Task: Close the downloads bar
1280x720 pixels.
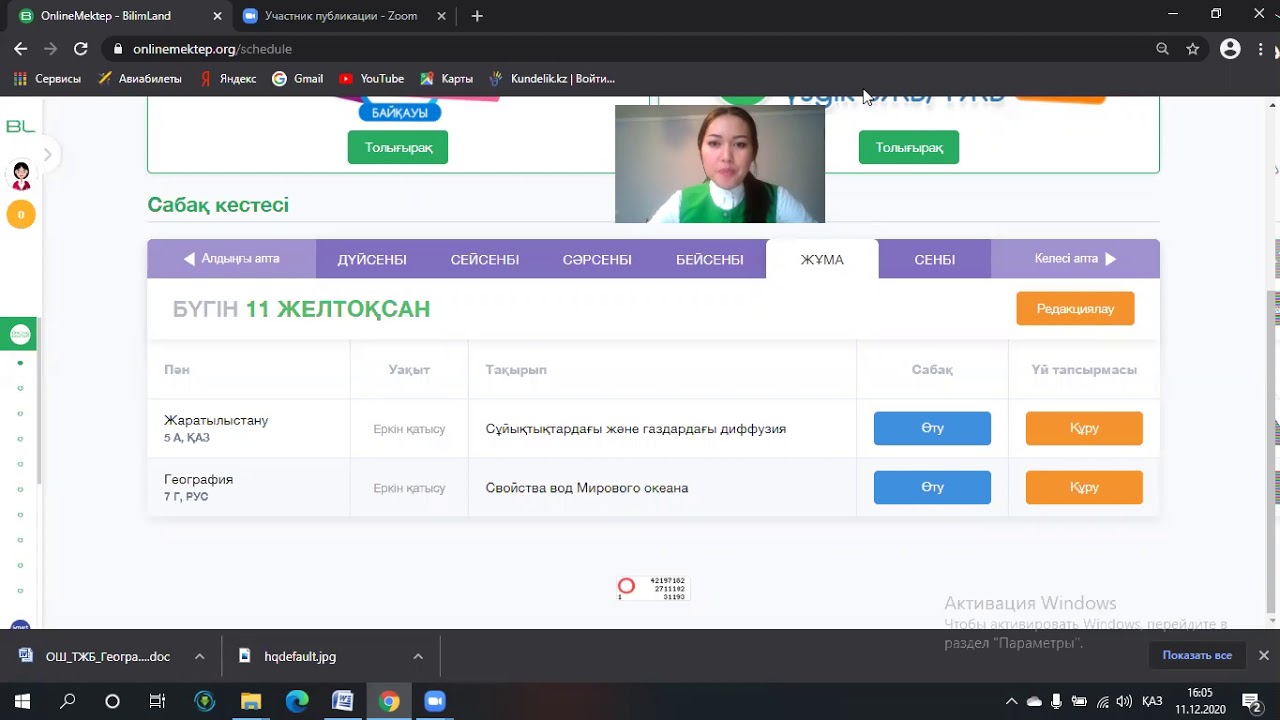Action: pyautogui.click(x=1264, y=656)
